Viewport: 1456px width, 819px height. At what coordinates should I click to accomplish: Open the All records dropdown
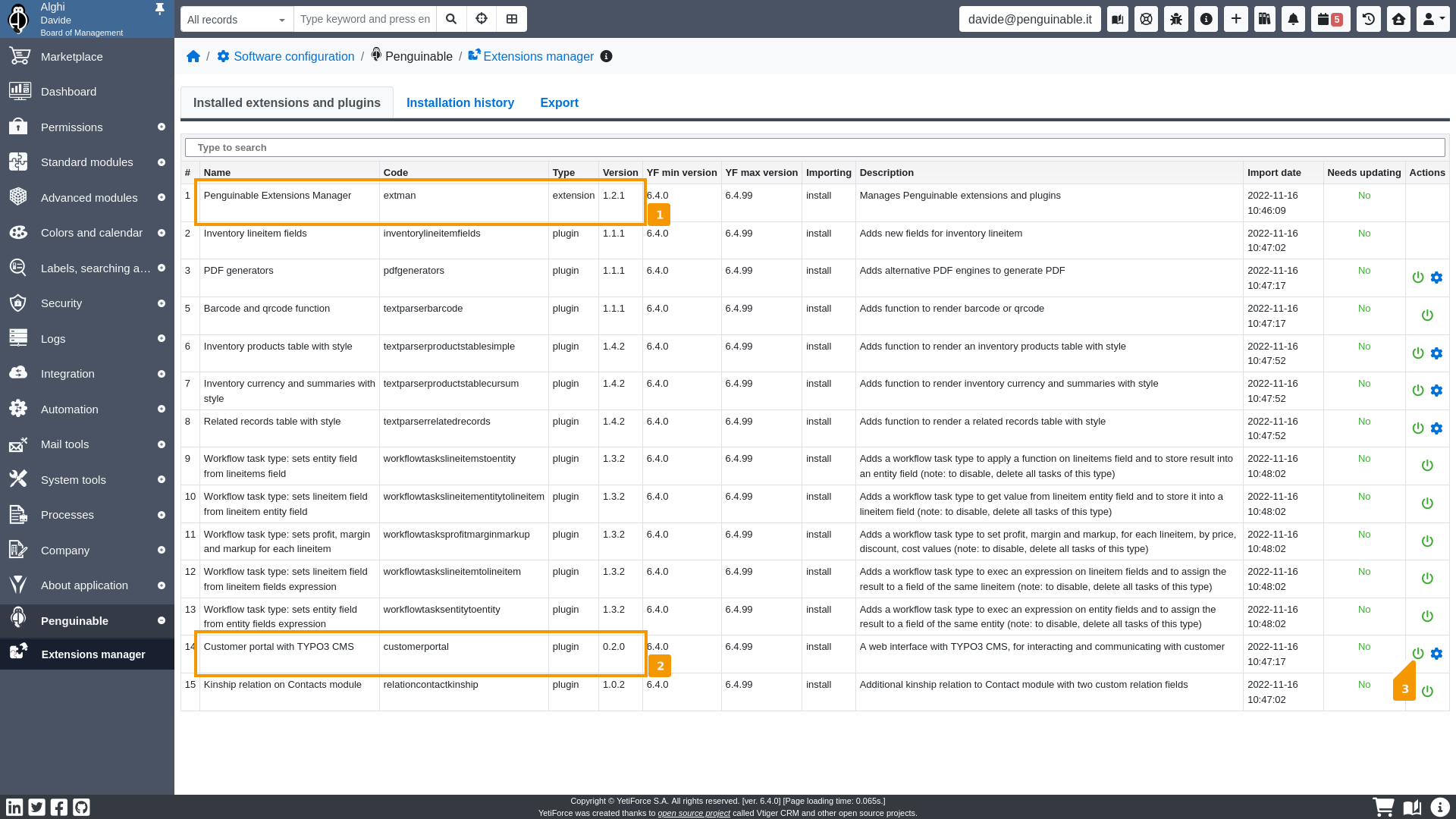(x=237, y=19)
